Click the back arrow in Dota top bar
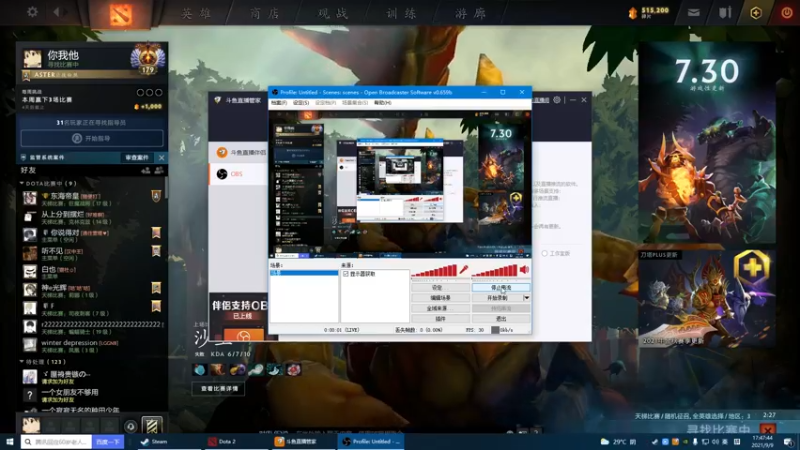The height and width of the screenshot is (450, 800). [x=57, y=12]
